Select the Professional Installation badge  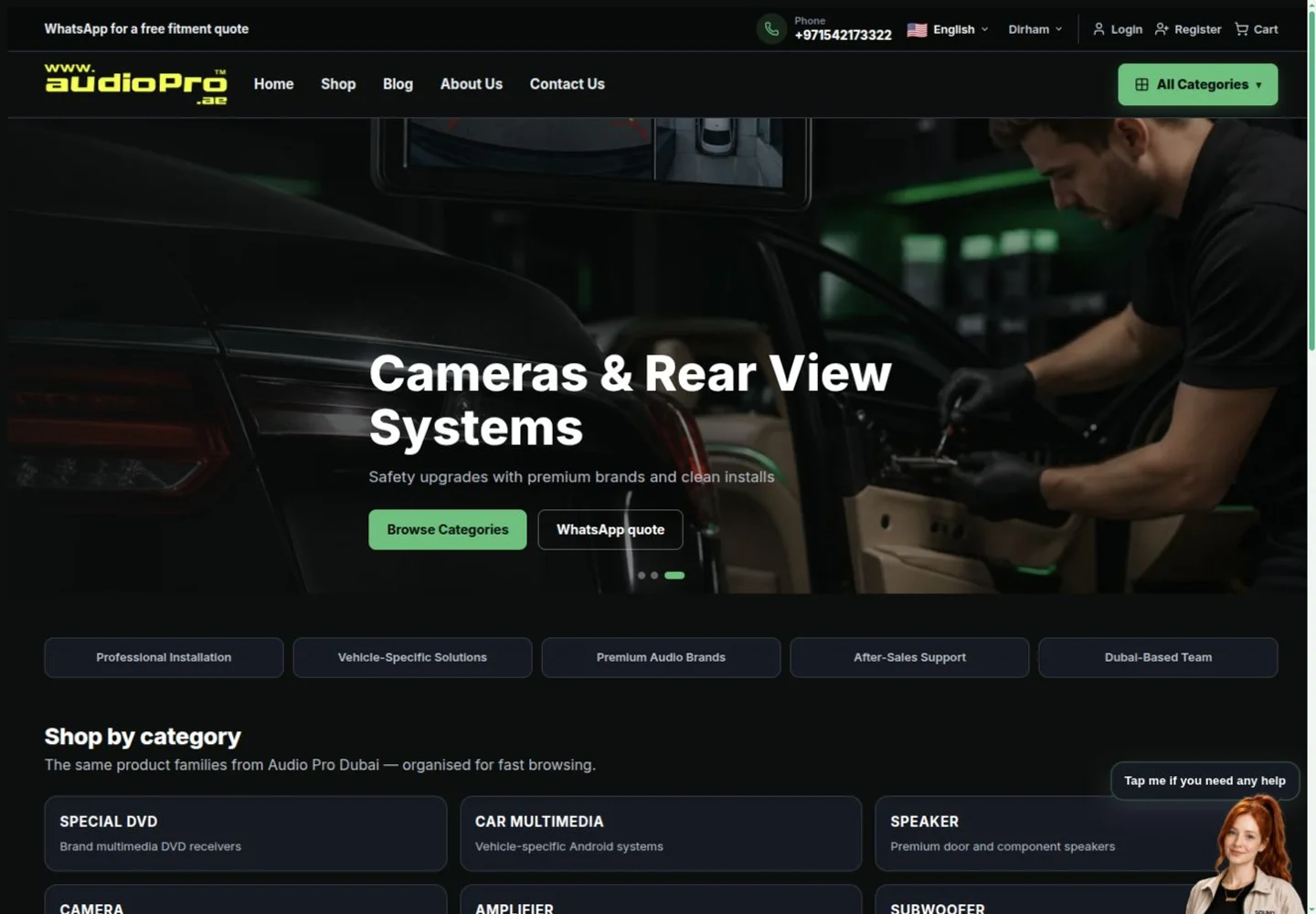click(164, 657)
